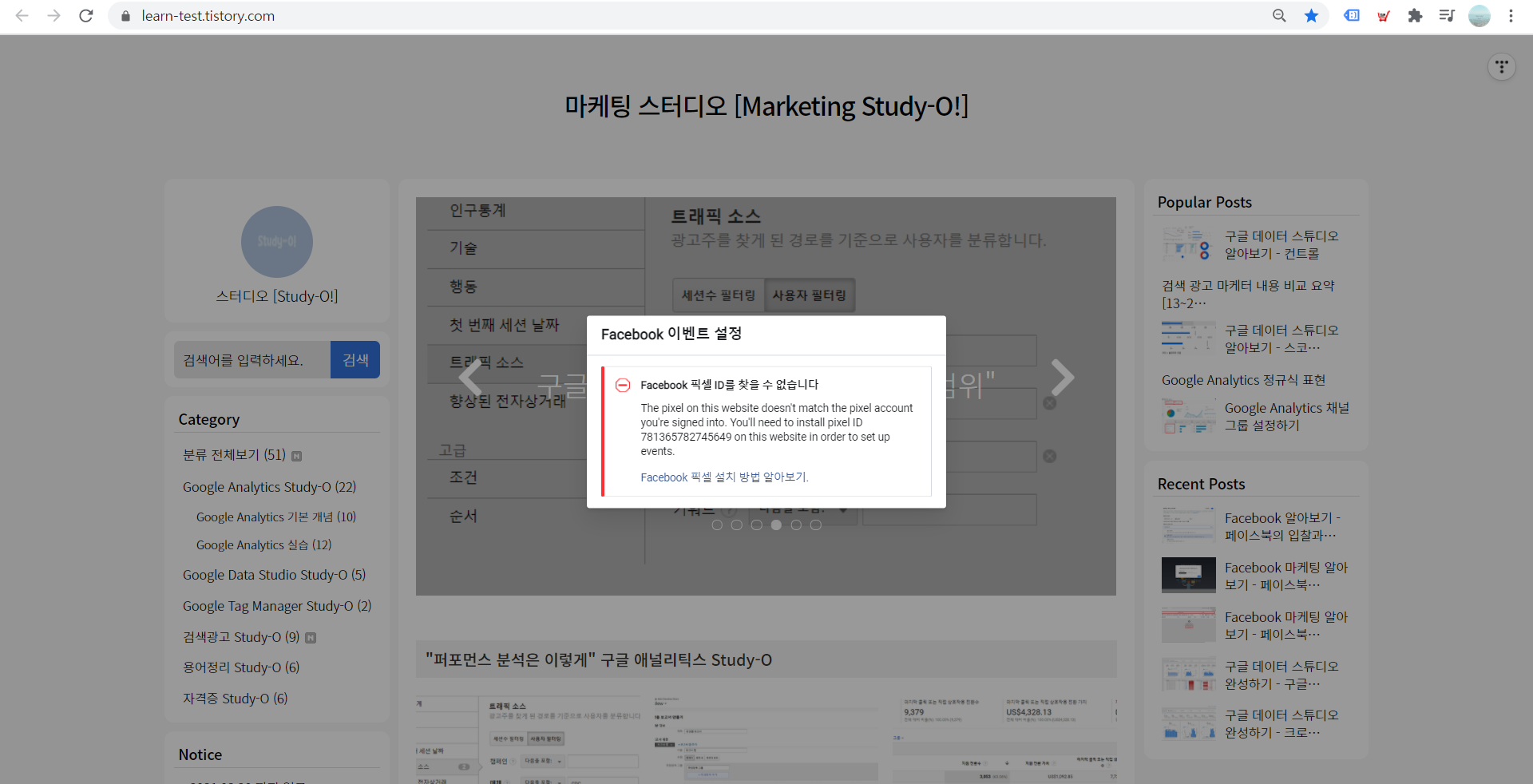Image resolution: width=1533 pixels, height=784 pixels.
Task: Click the next slide arrow on the carousel
Action: (x=1062, y=378)
